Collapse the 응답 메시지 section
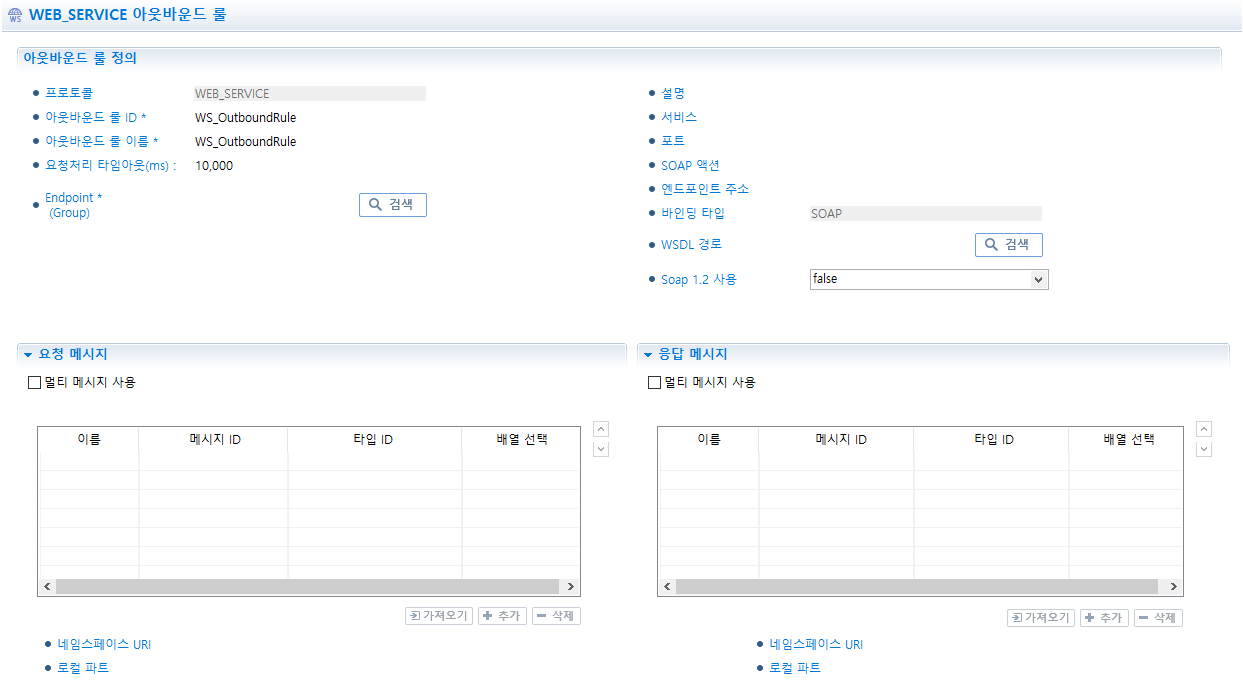Screen dimensions: 1243x682 648,355
